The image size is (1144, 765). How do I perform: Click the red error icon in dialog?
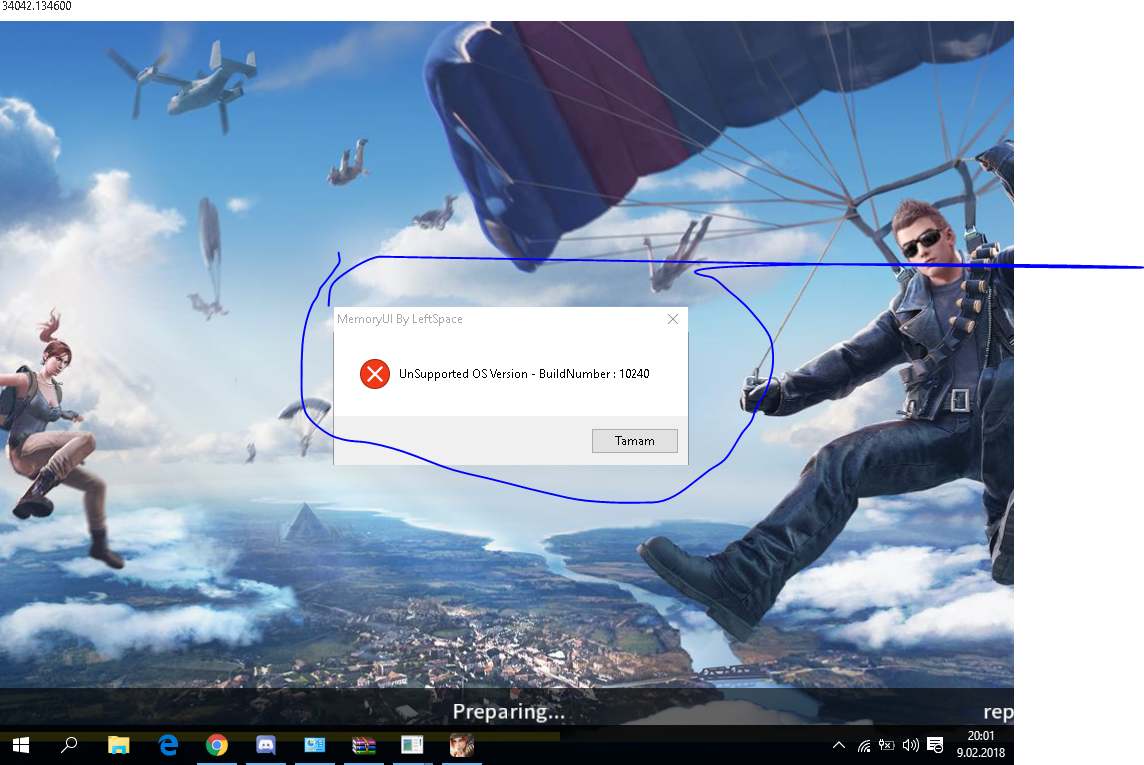click(x=375, y=374)
